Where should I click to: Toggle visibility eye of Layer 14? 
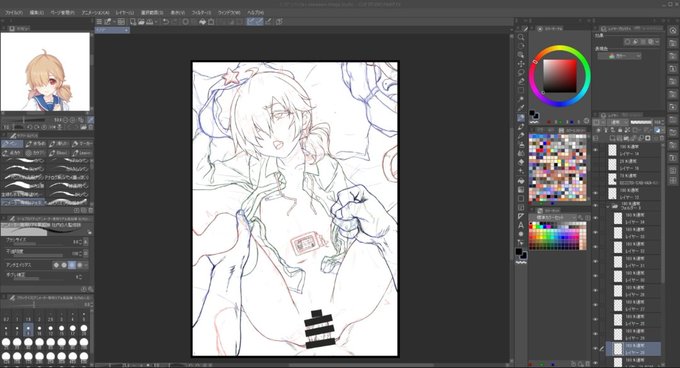[x=596, y=150]
